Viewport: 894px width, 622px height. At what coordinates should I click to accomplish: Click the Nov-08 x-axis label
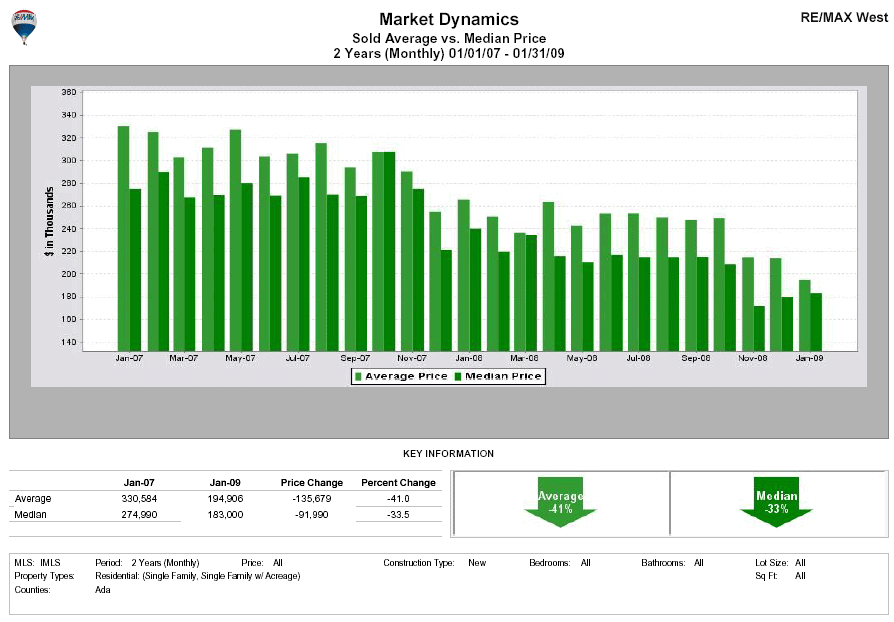click(x=753, y=358)
